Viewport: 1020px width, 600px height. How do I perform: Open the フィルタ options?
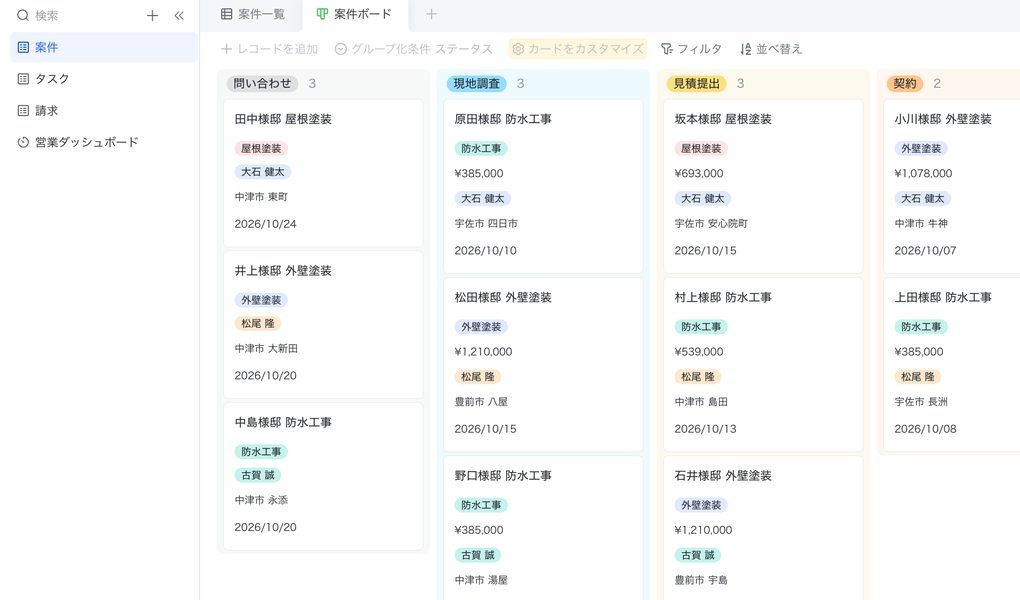(691, 49)
